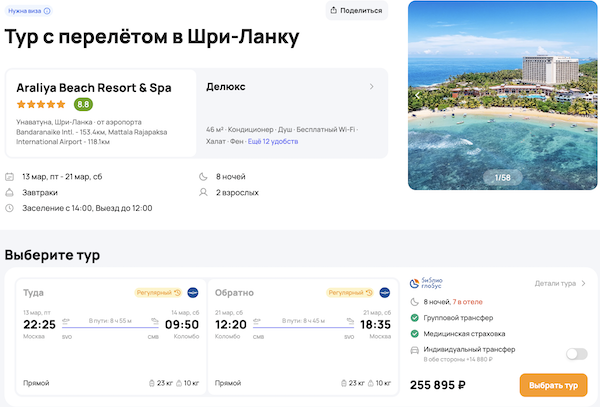
Task: Expand the "Делюкс" room type chevron
Action: [372, 87]
